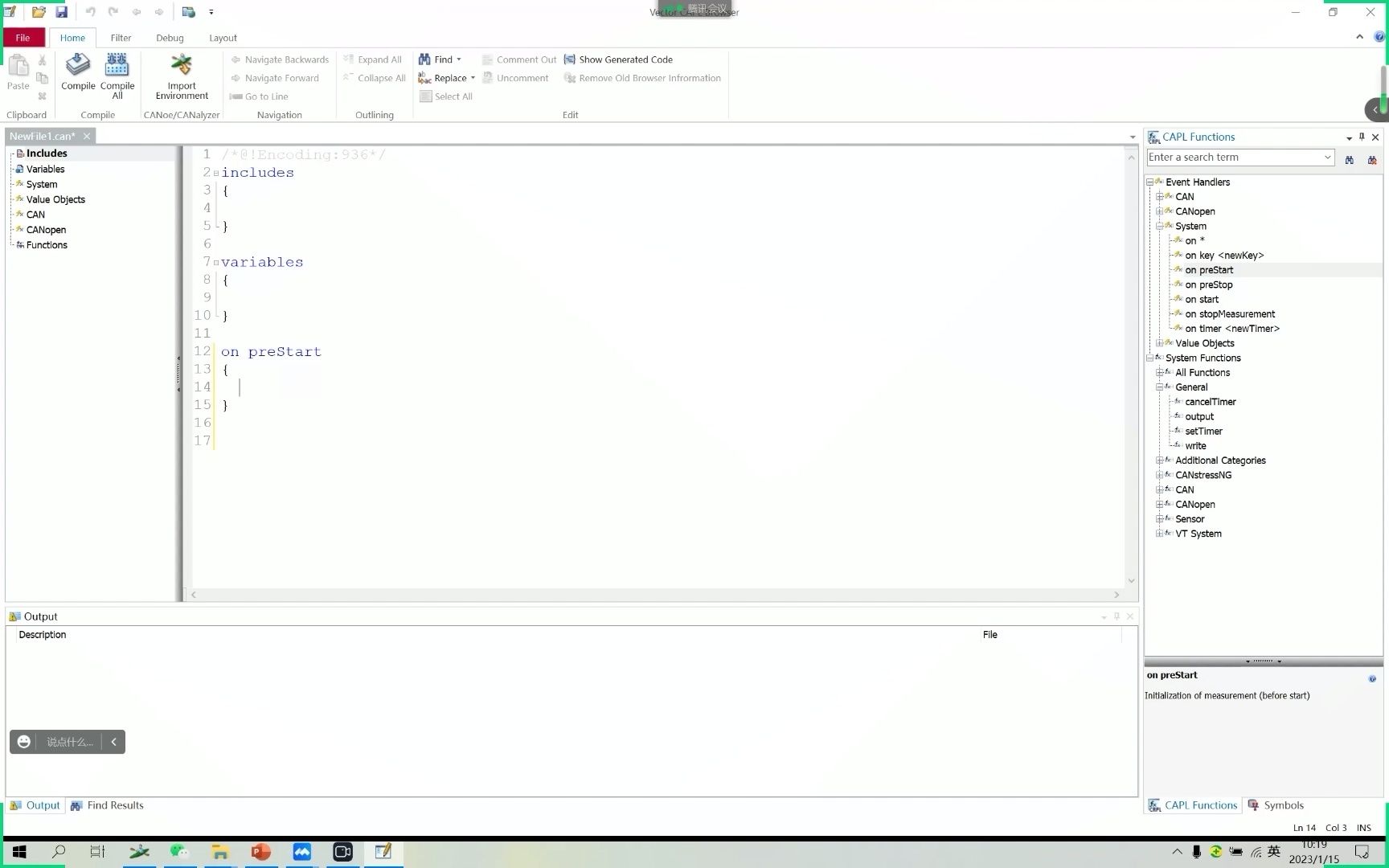Click the emoji icon in chat overlay
This screenshot has width=1389, height=868.
click(24, 742)
